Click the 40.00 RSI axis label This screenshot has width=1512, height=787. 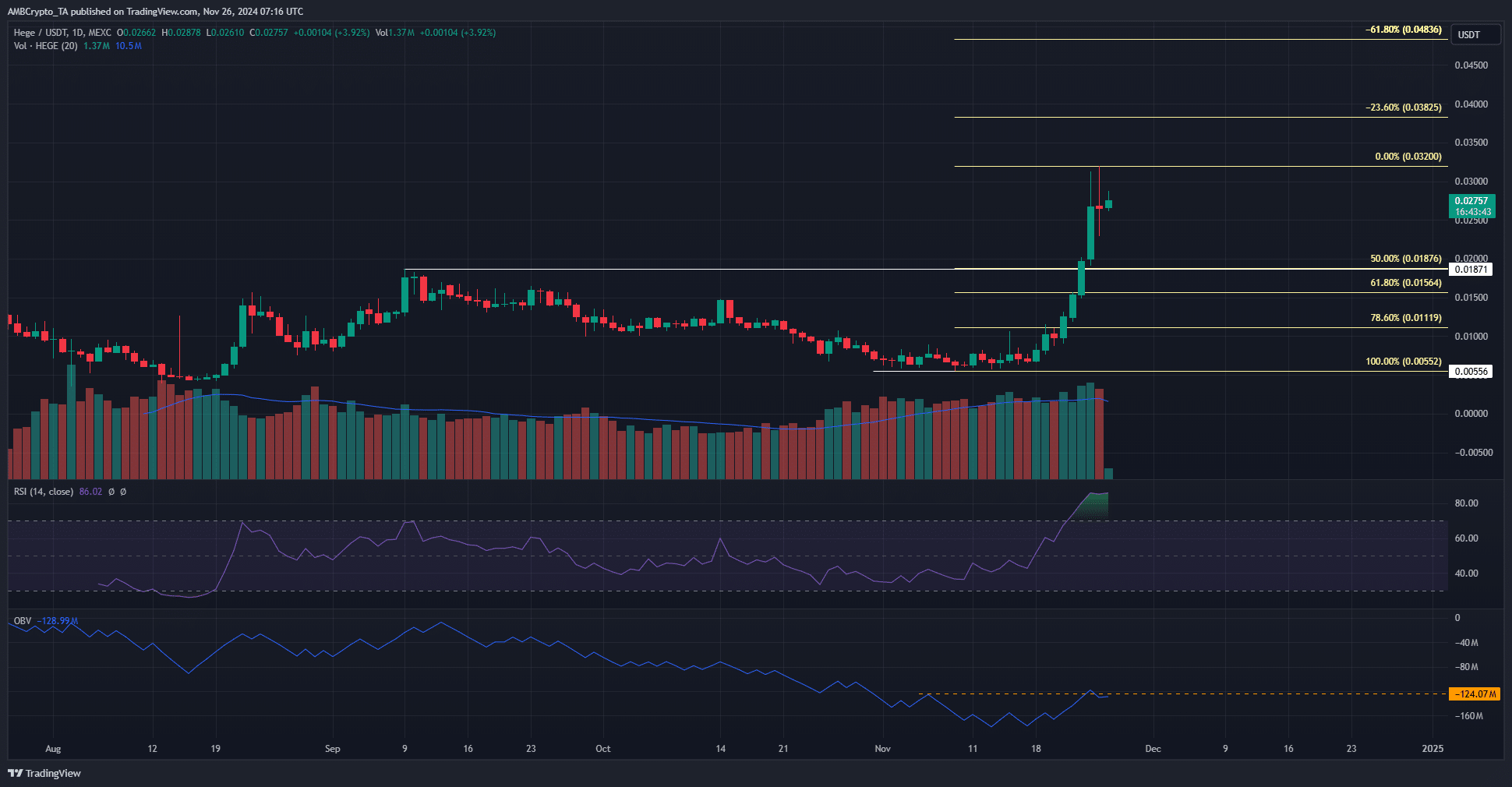coord(1466,573)
